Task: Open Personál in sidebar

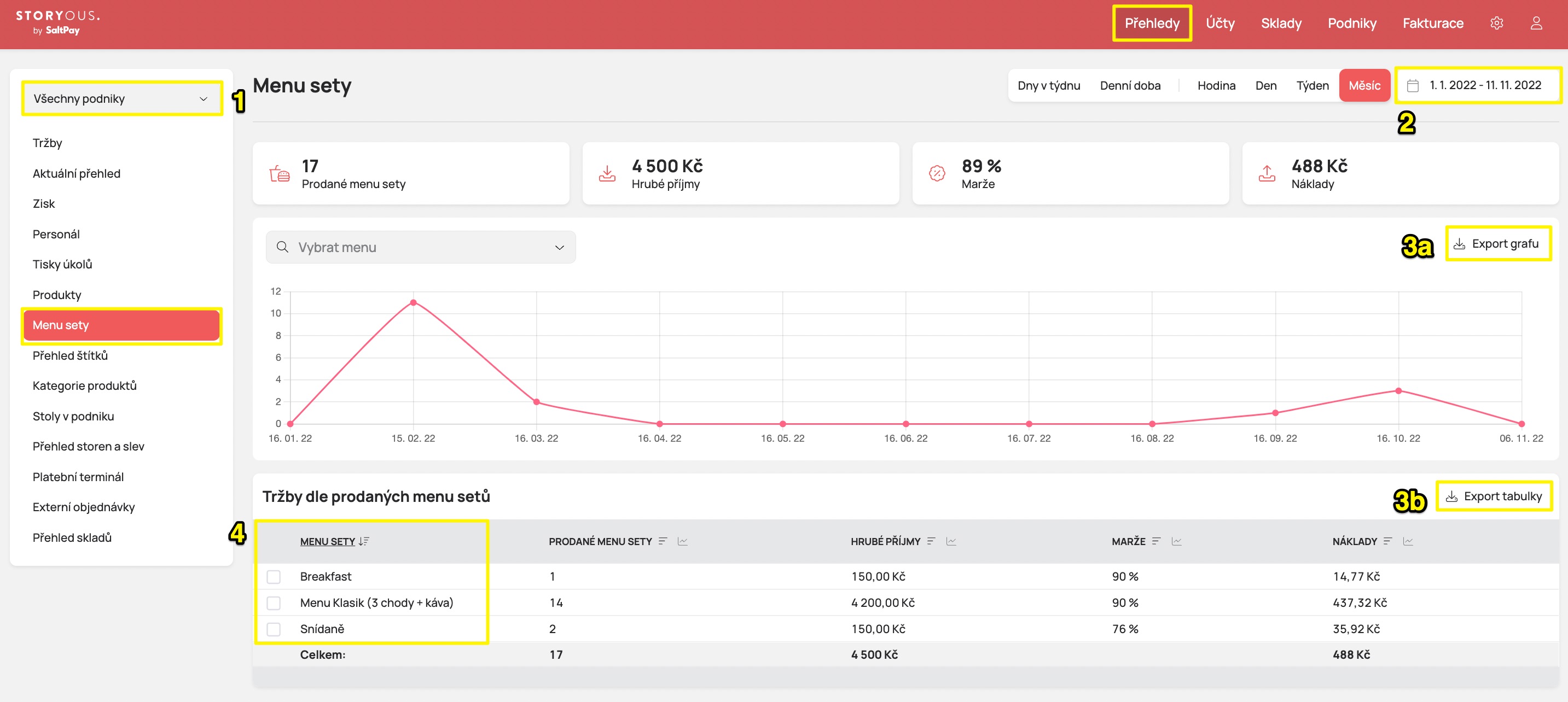Action: coord(56,234)
